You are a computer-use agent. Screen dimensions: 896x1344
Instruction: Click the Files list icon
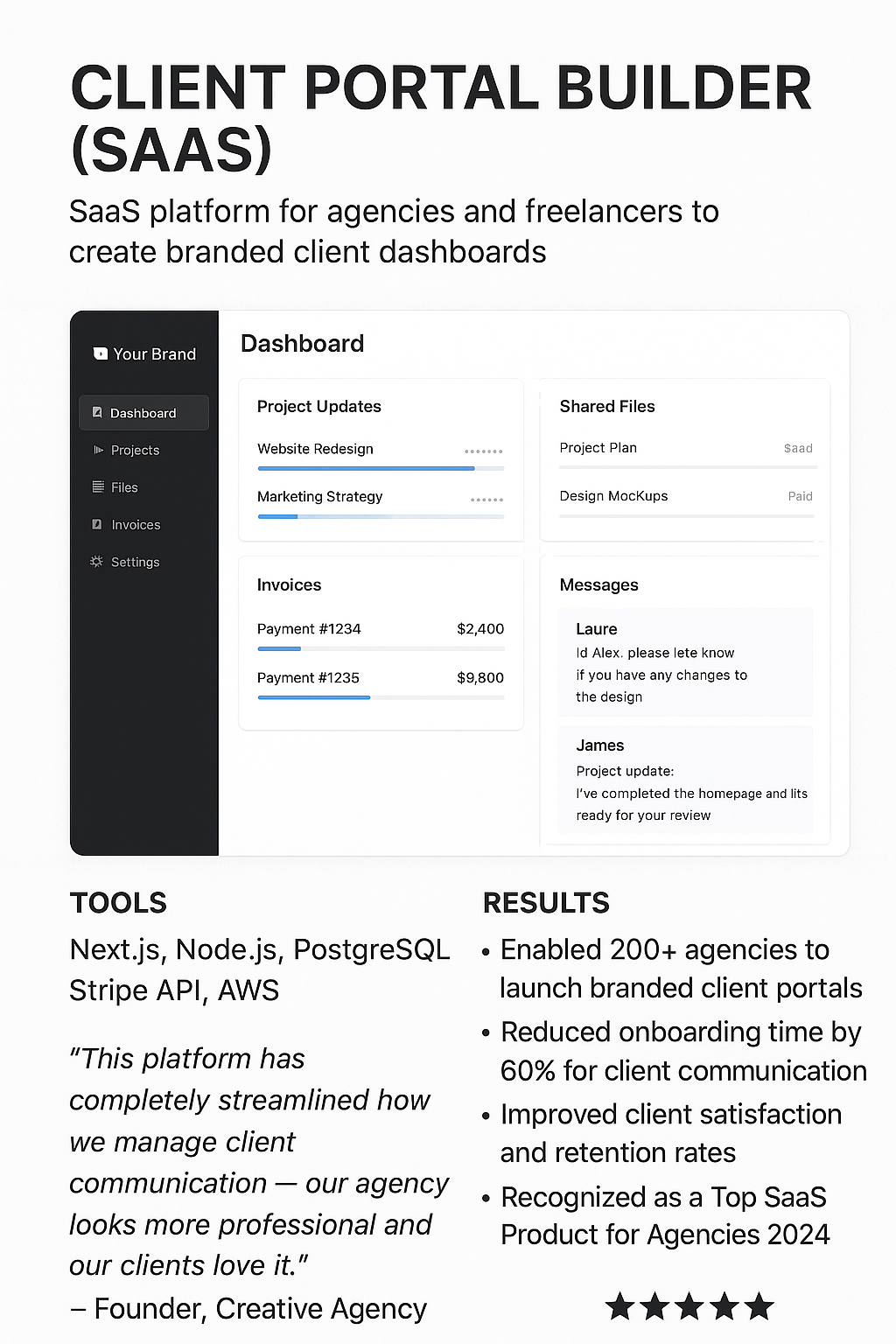pyautogui.click(x=98, y=486)
